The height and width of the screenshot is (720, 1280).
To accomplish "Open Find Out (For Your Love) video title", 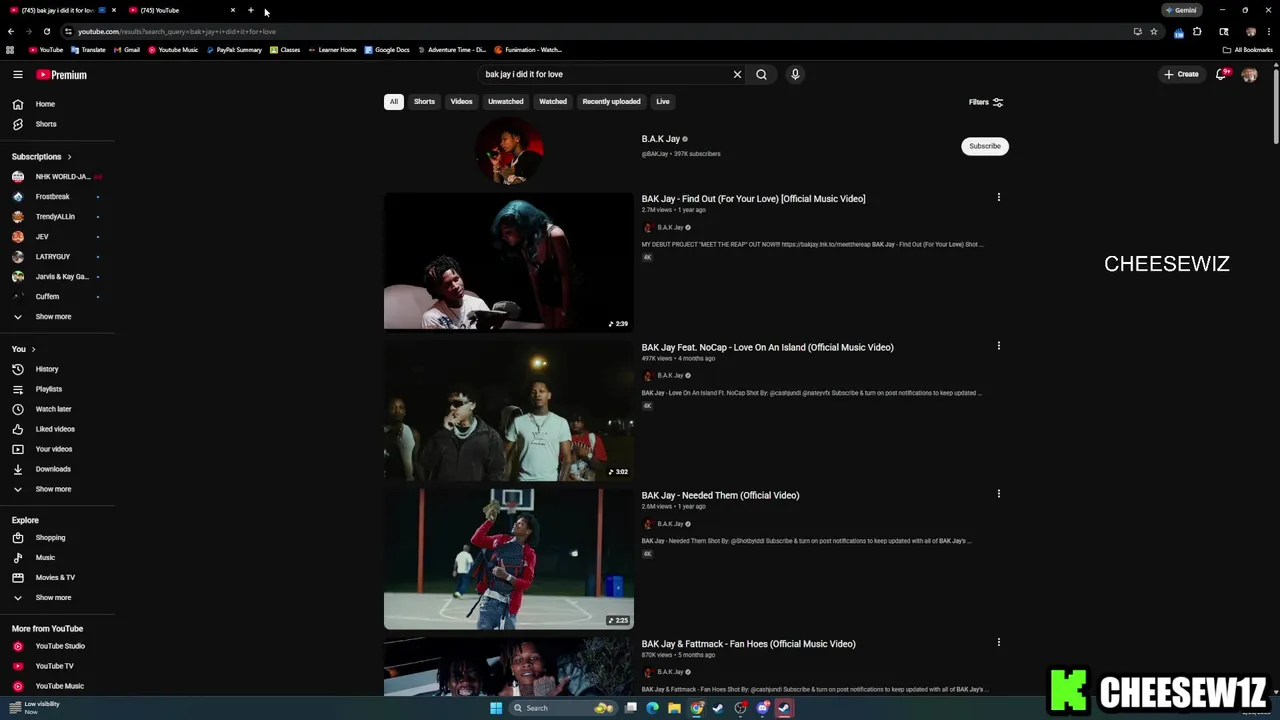I will (753, 199).
